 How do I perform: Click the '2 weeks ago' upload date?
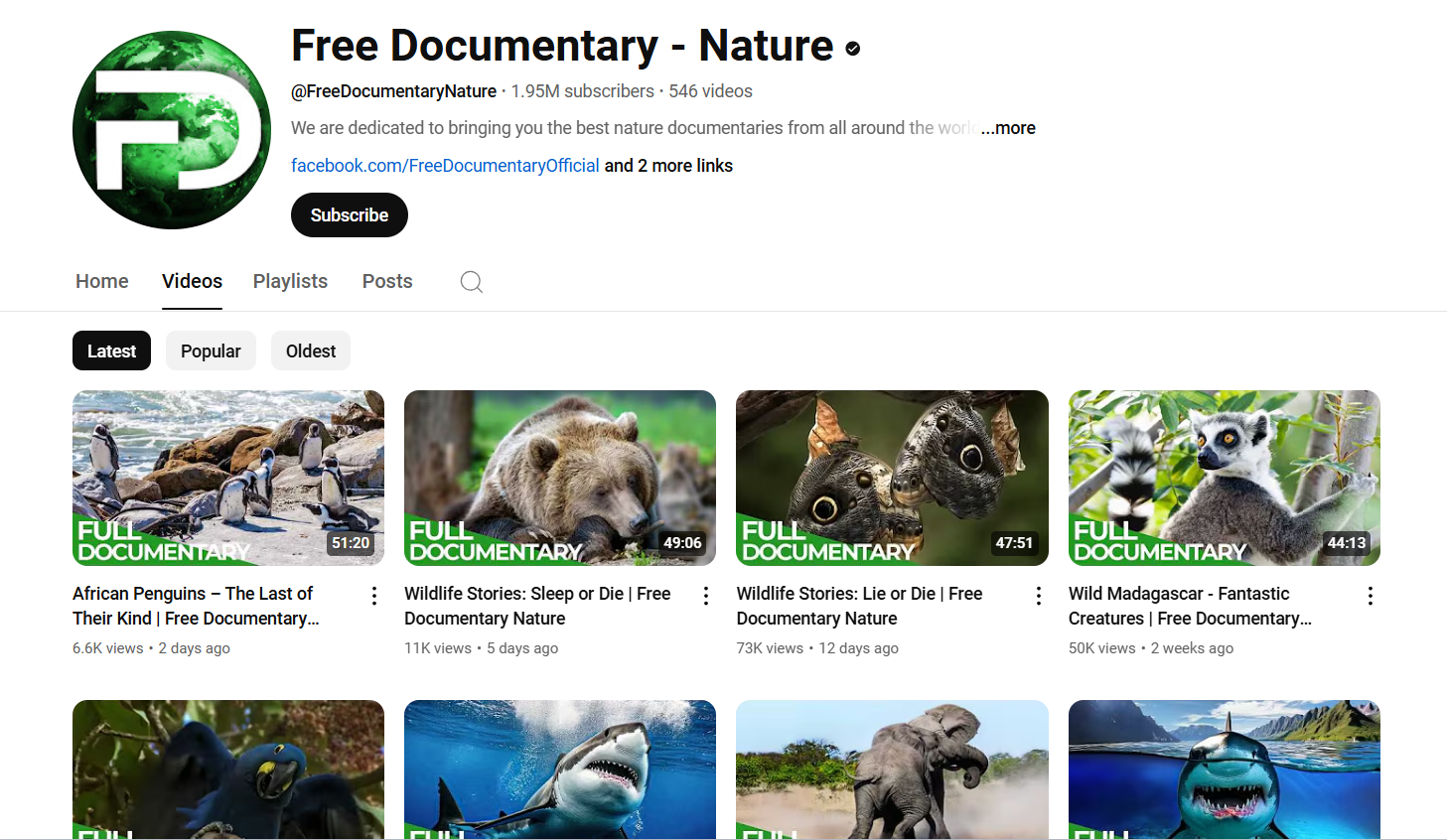pyautogui.click(x=1192, y=648)
